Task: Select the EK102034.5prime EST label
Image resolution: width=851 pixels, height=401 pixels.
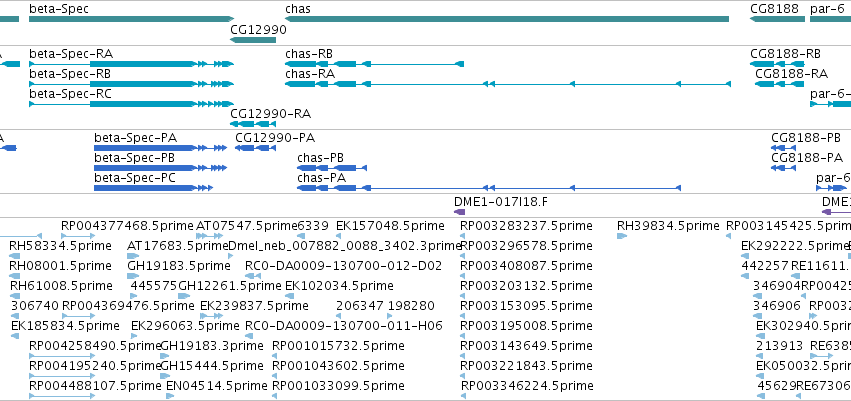Action: (339, 285)
